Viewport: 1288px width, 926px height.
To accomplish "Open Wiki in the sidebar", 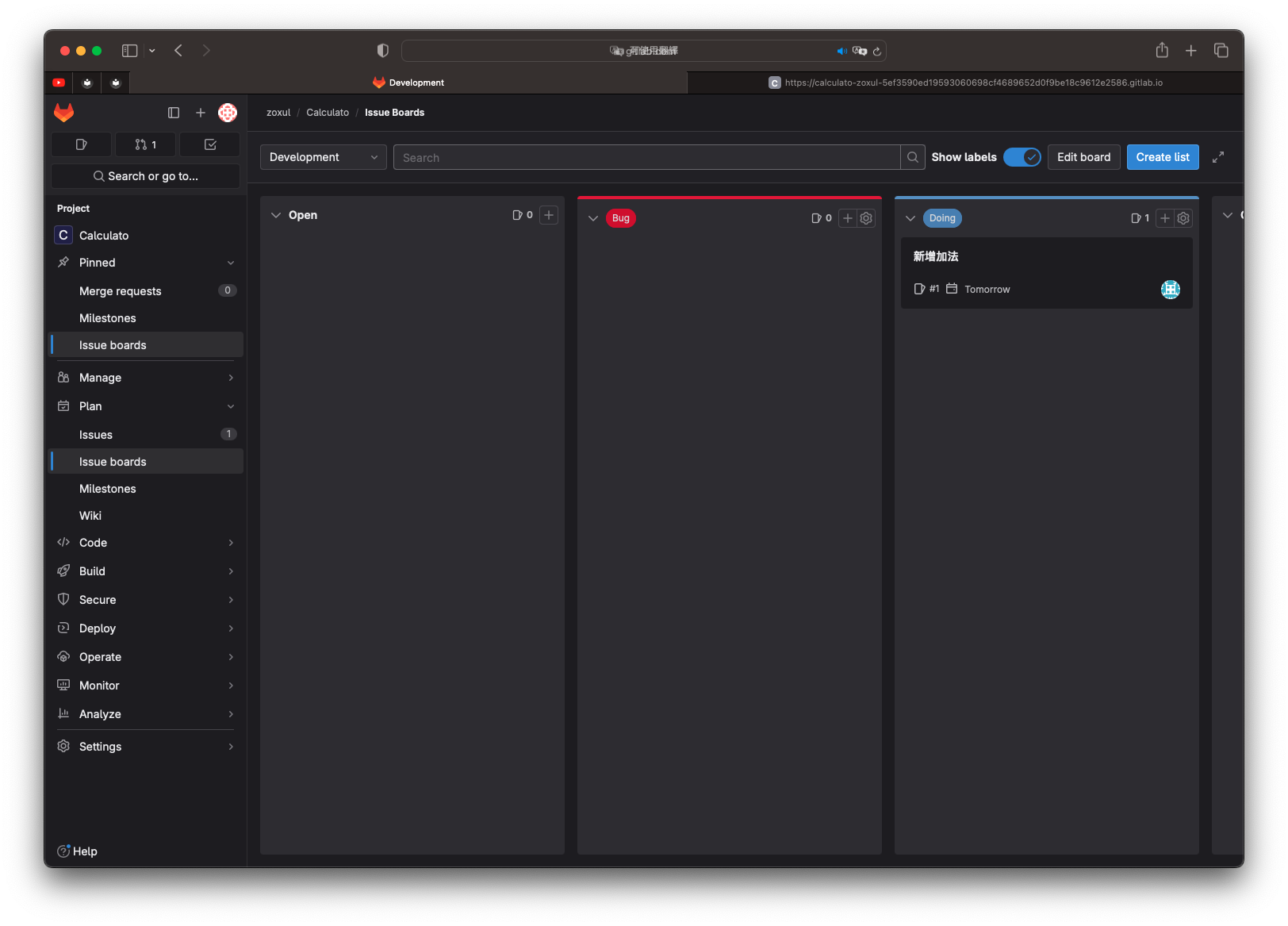I will coord(90,516).
